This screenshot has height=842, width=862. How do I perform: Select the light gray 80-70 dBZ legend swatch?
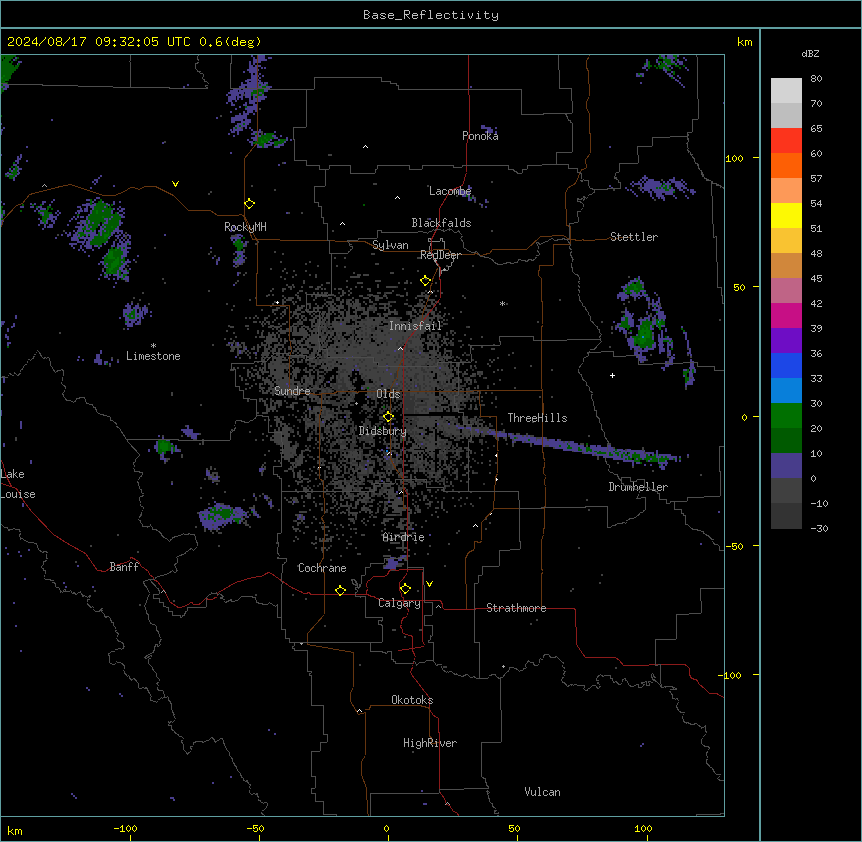pos(786,91)
